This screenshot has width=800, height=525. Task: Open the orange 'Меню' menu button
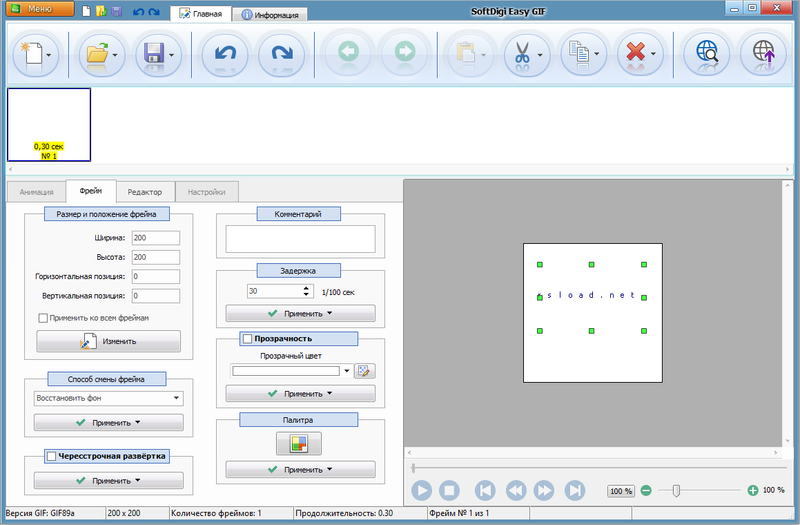pyautogui.click(x=40, y=9)
